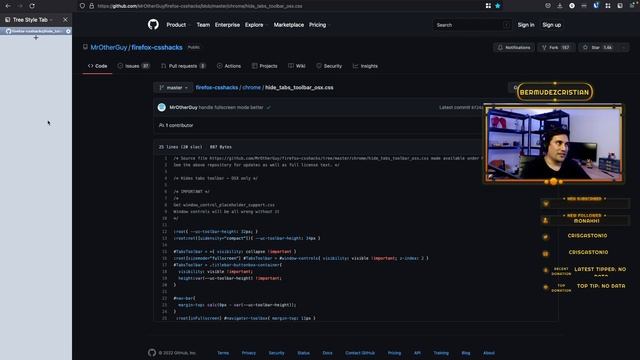Reload the page with the refresh icon
The image size is (640, 360).
[x=32, y=6]
